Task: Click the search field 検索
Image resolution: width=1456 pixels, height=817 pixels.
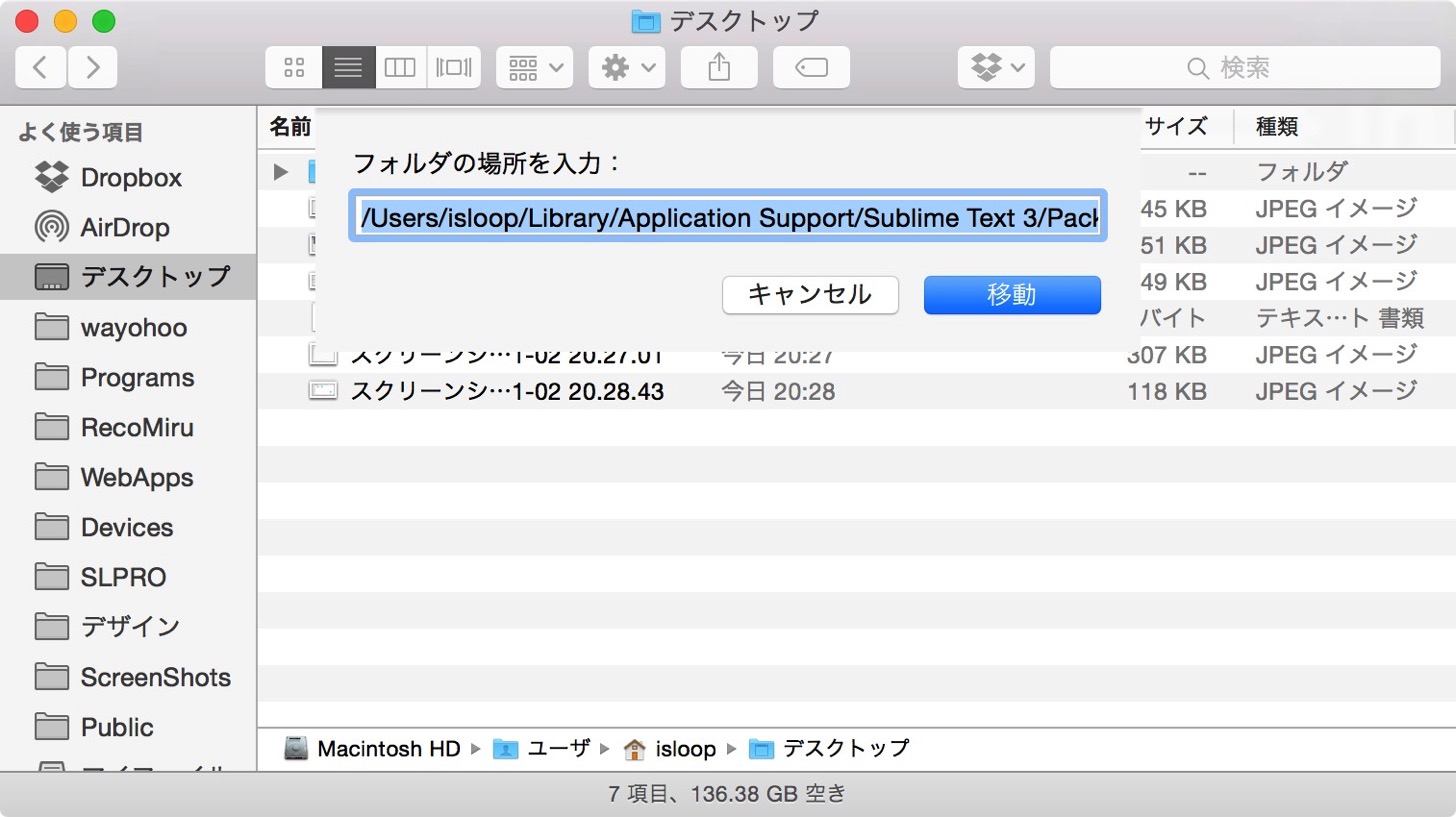Action: (1245, 68)
